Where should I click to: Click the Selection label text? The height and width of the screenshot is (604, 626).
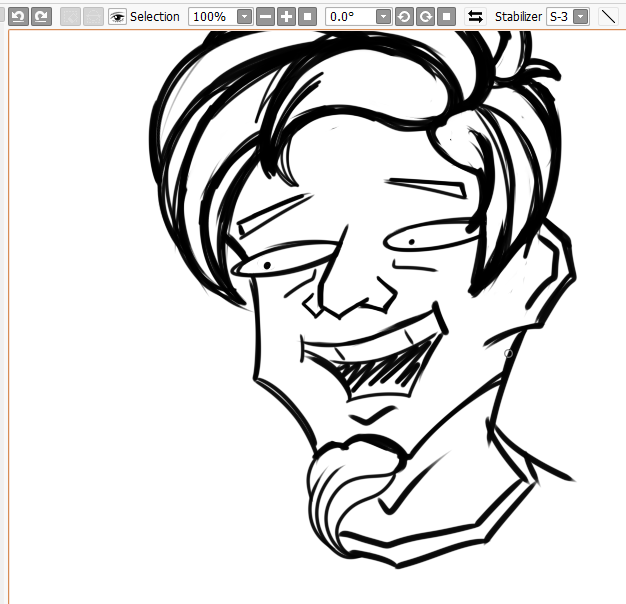tap(155, 17)
